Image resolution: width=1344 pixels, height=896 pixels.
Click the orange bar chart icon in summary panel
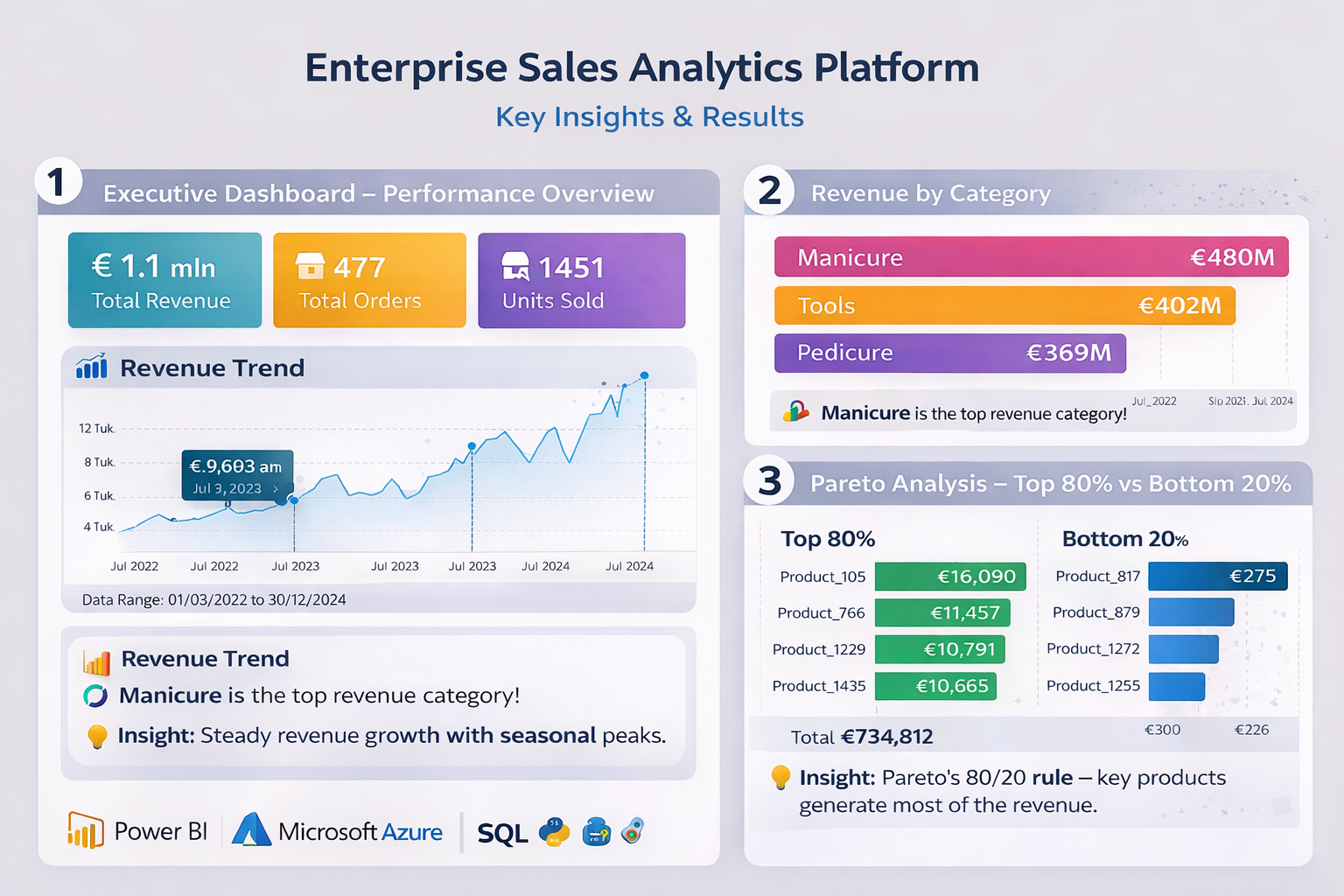(96, 662)
